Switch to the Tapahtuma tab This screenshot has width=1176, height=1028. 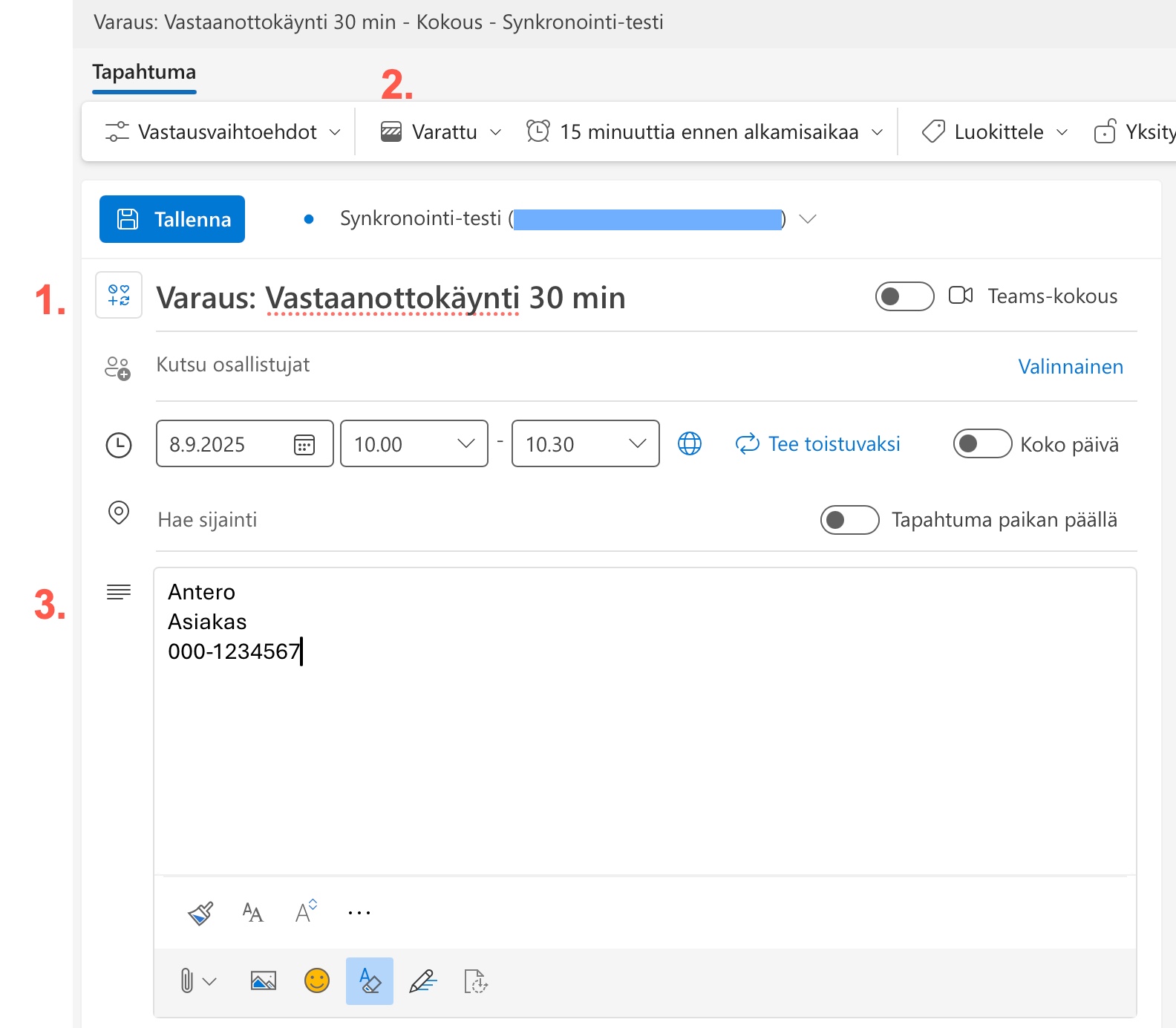[144, 73]
